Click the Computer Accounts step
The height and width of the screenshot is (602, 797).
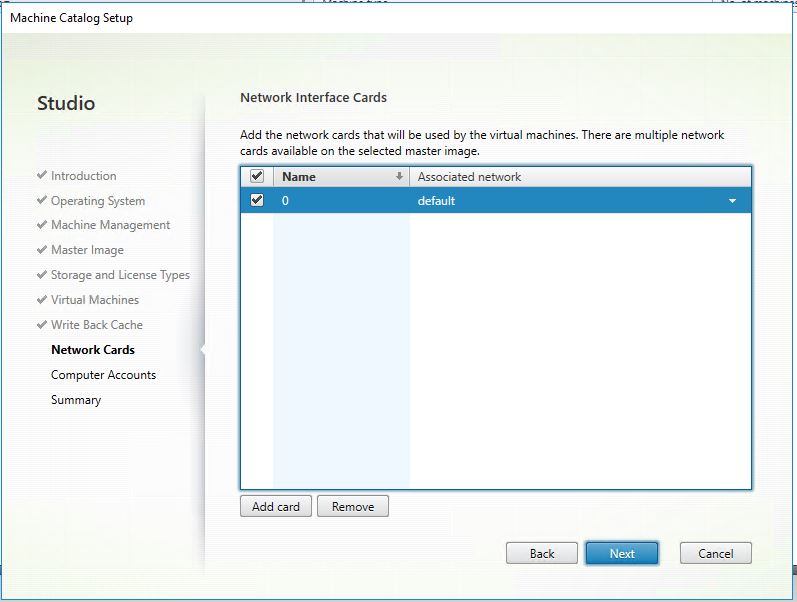pos(103,375)
